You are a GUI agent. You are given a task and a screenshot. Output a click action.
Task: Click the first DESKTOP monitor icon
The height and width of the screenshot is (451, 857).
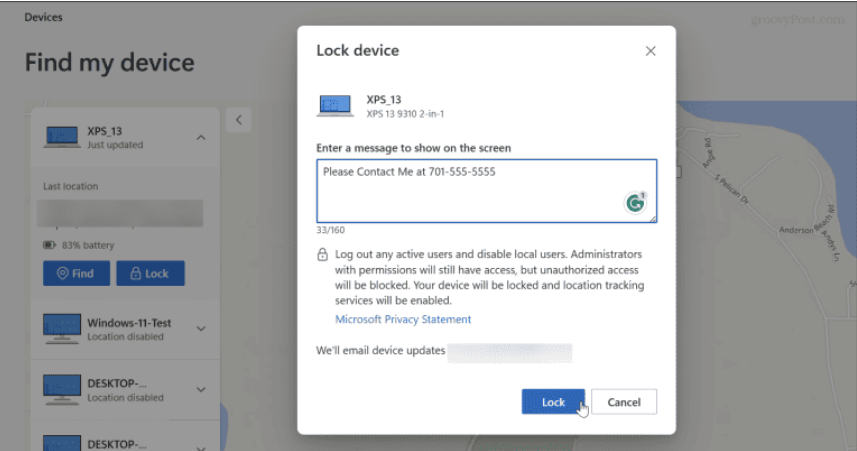point(62,389)
